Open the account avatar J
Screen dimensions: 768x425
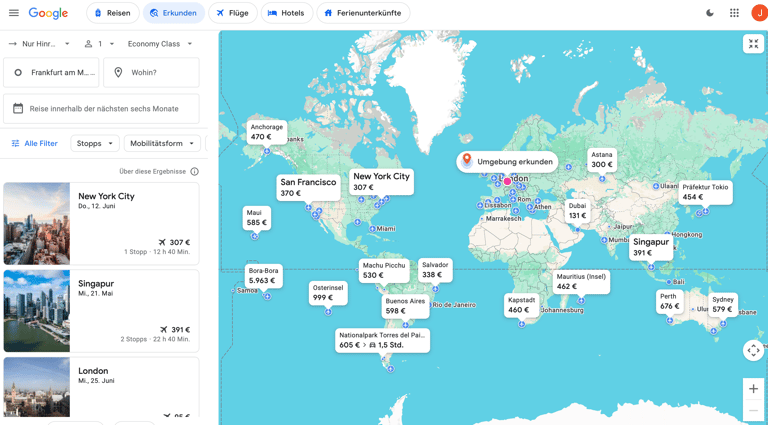tap(760, 13)
